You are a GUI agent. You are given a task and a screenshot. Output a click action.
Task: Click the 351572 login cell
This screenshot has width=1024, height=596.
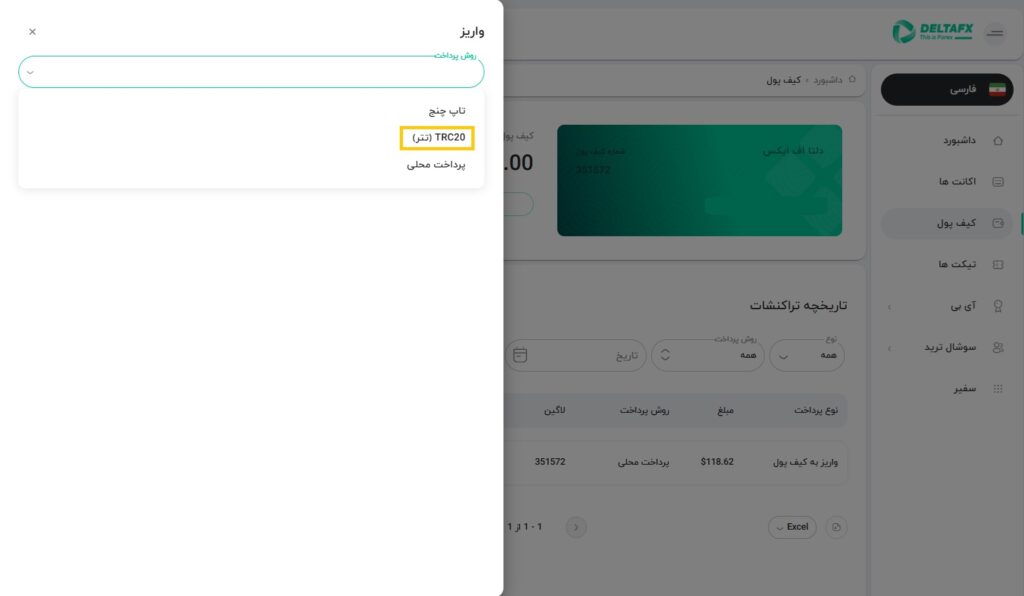(550, 462)
